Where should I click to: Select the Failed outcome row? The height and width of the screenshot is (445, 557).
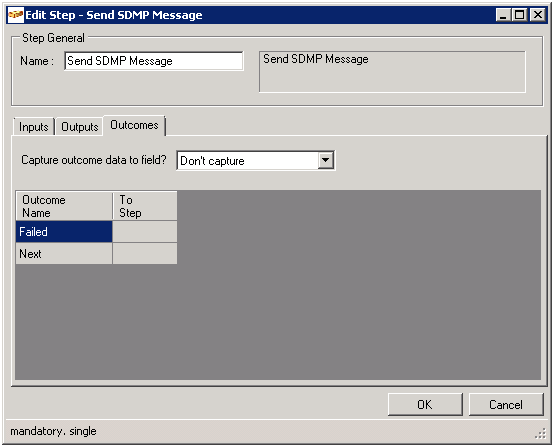click(x=64, y=232)
